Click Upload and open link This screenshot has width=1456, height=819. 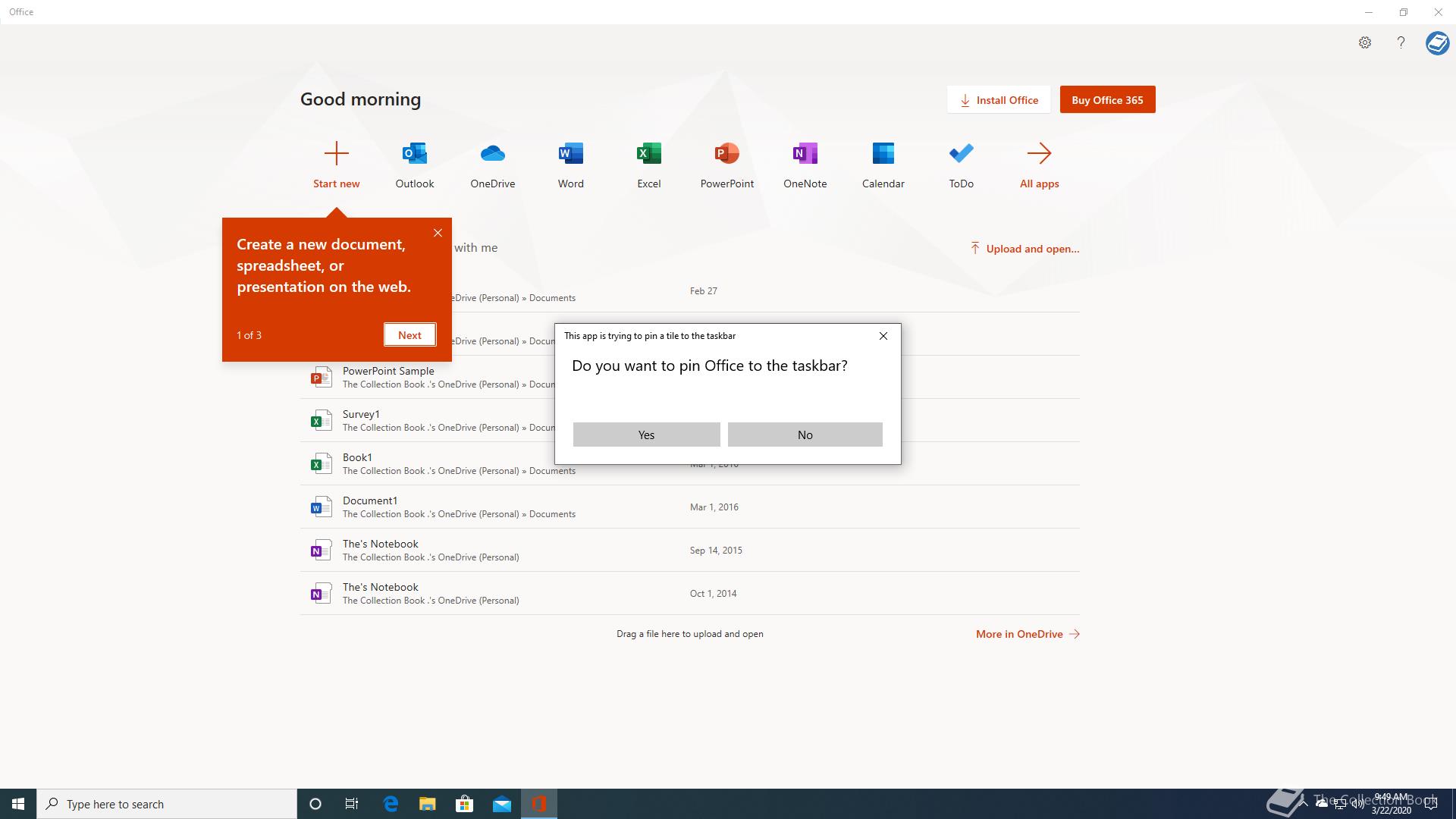(1025, 249)
